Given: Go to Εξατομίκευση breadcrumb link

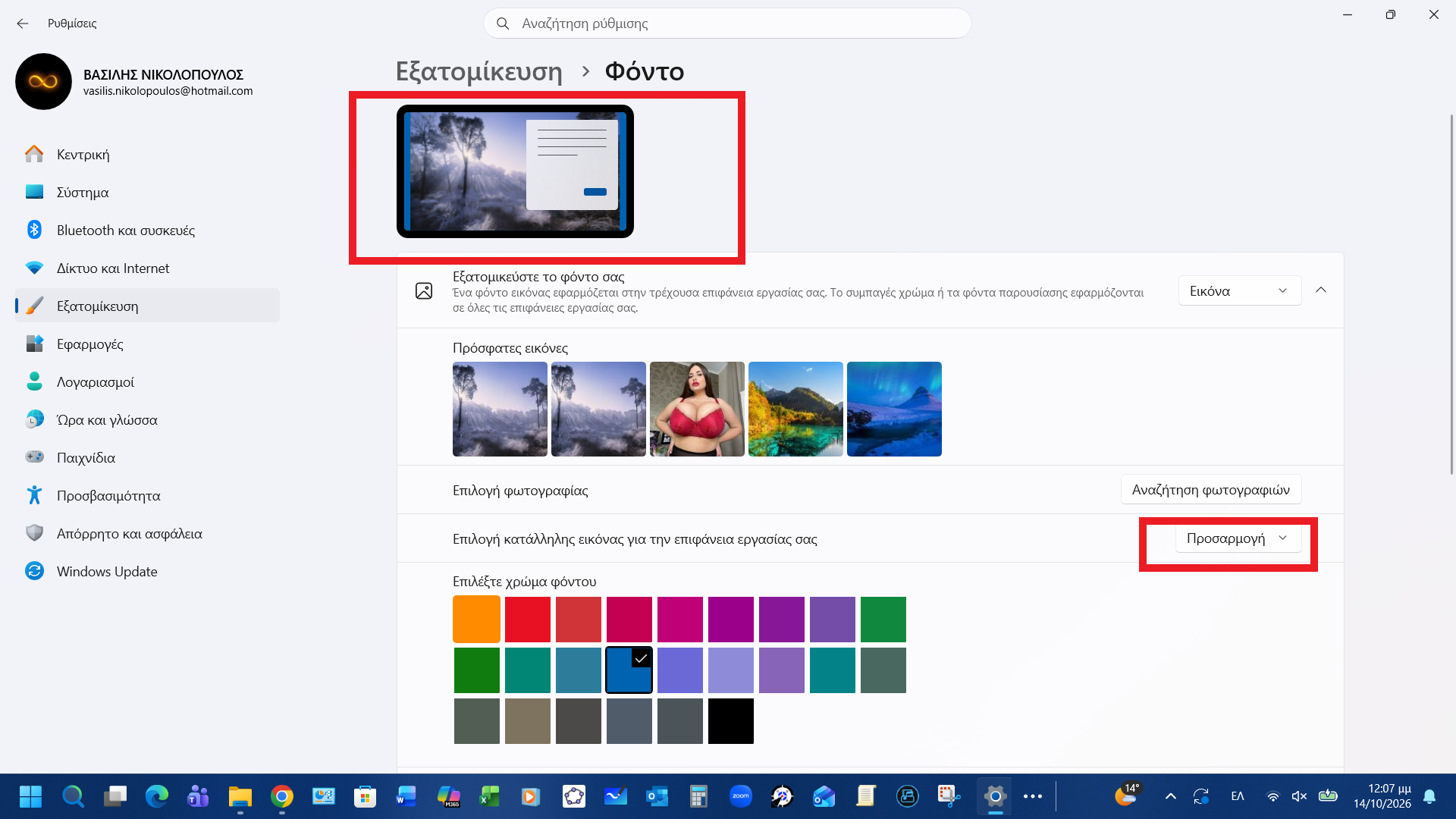Looking at the screenshot, I should coord(479,71).
